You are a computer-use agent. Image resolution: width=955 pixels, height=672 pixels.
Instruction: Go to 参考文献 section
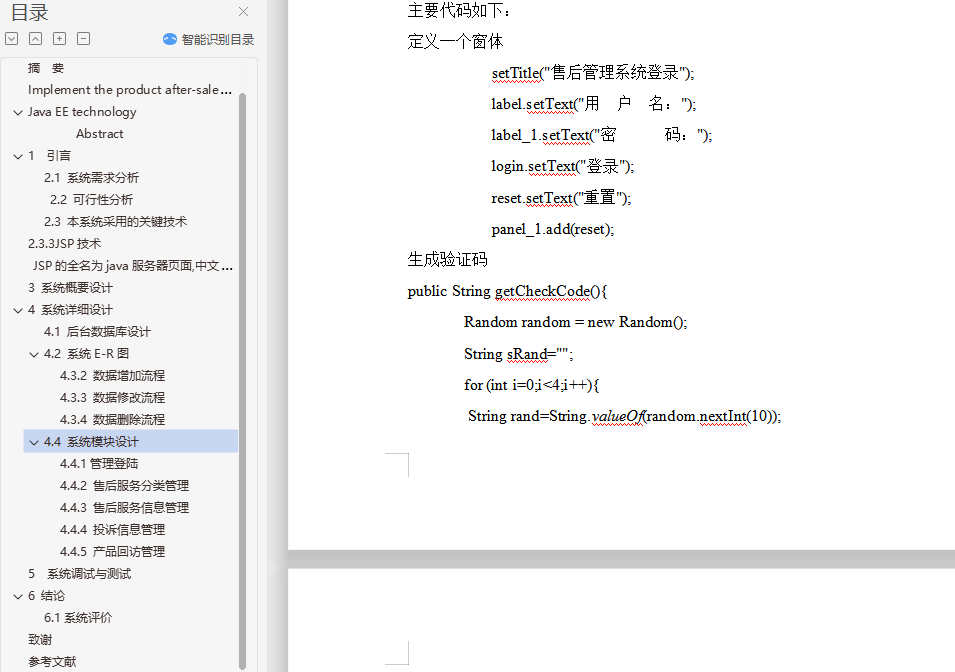point(52,662)
